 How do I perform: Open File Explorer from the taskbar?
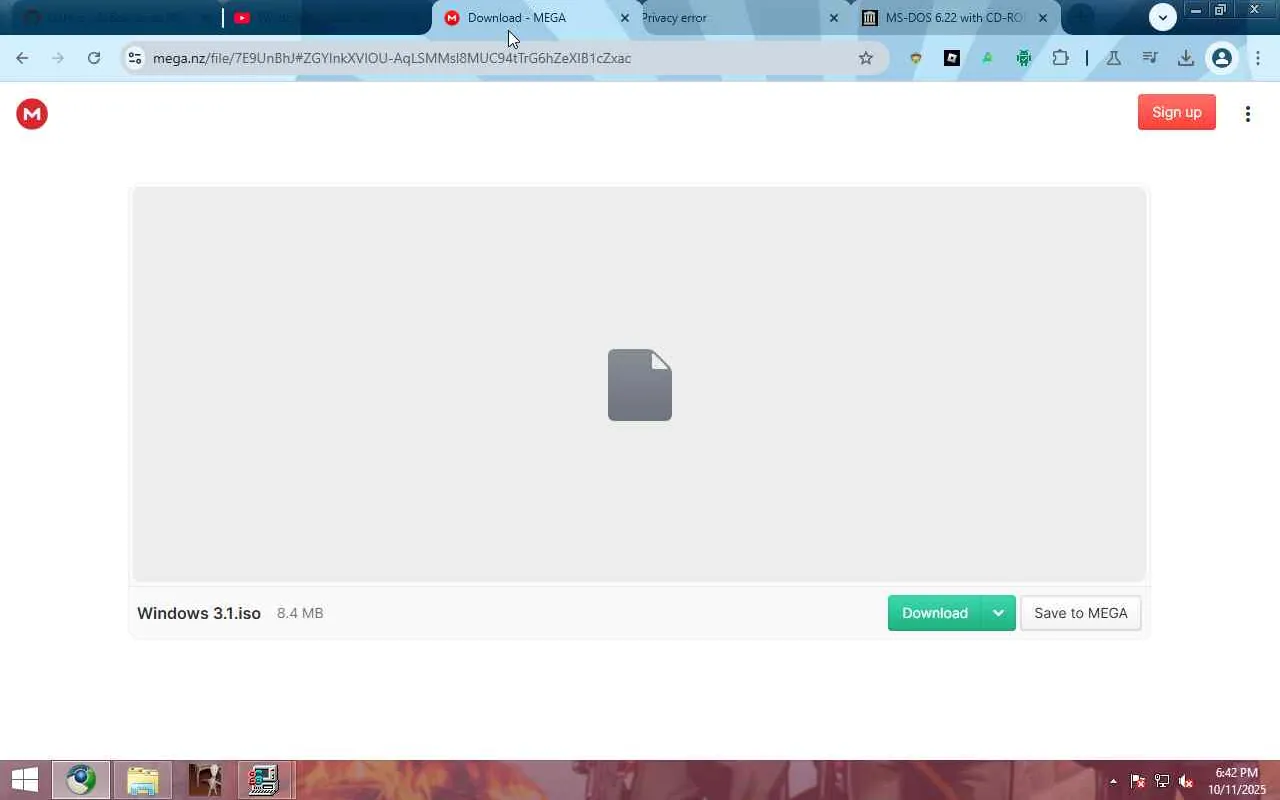click(142, 780)
